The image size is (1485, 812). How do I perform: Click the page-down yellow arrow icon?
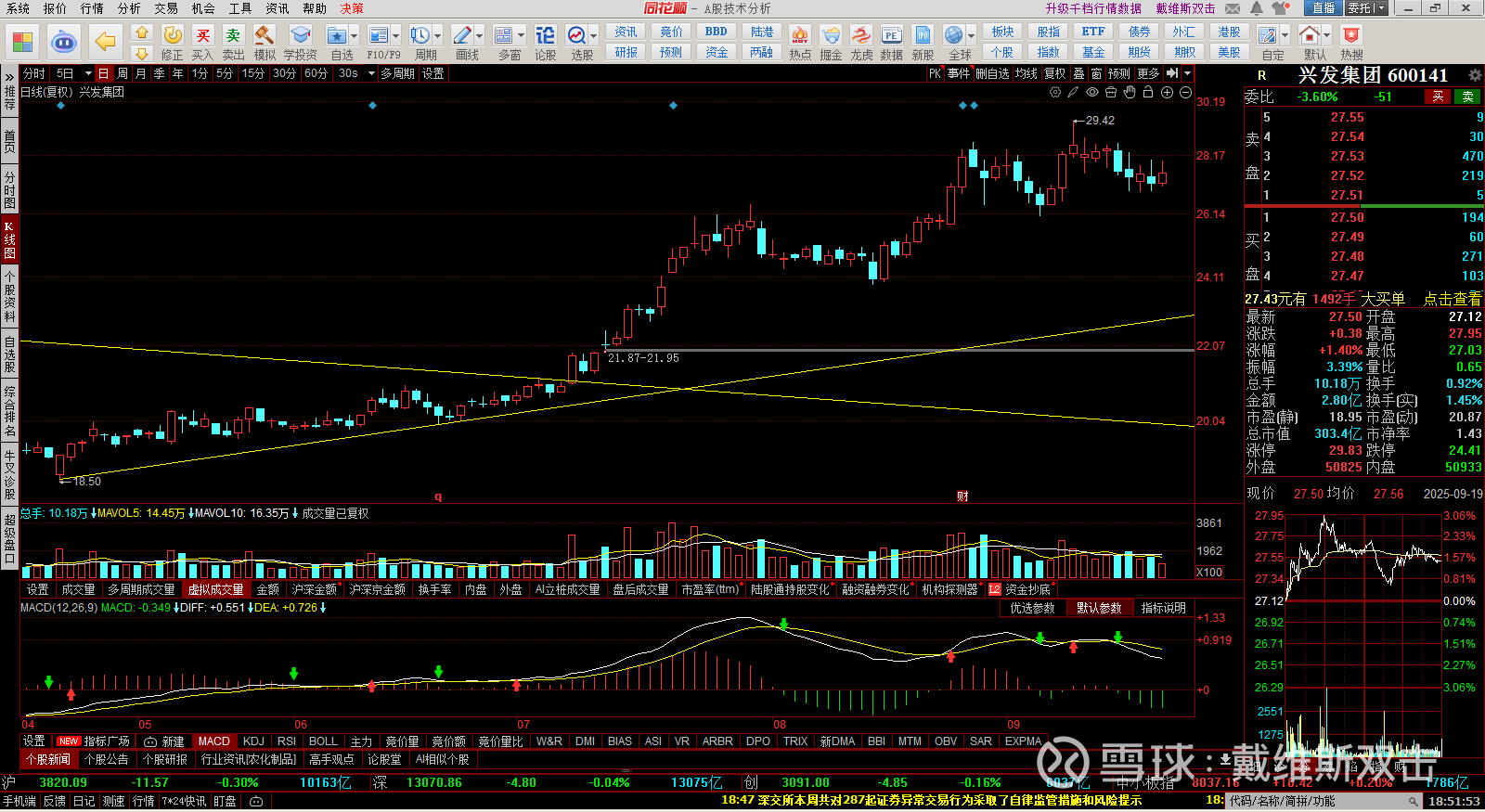pos(142,53)
